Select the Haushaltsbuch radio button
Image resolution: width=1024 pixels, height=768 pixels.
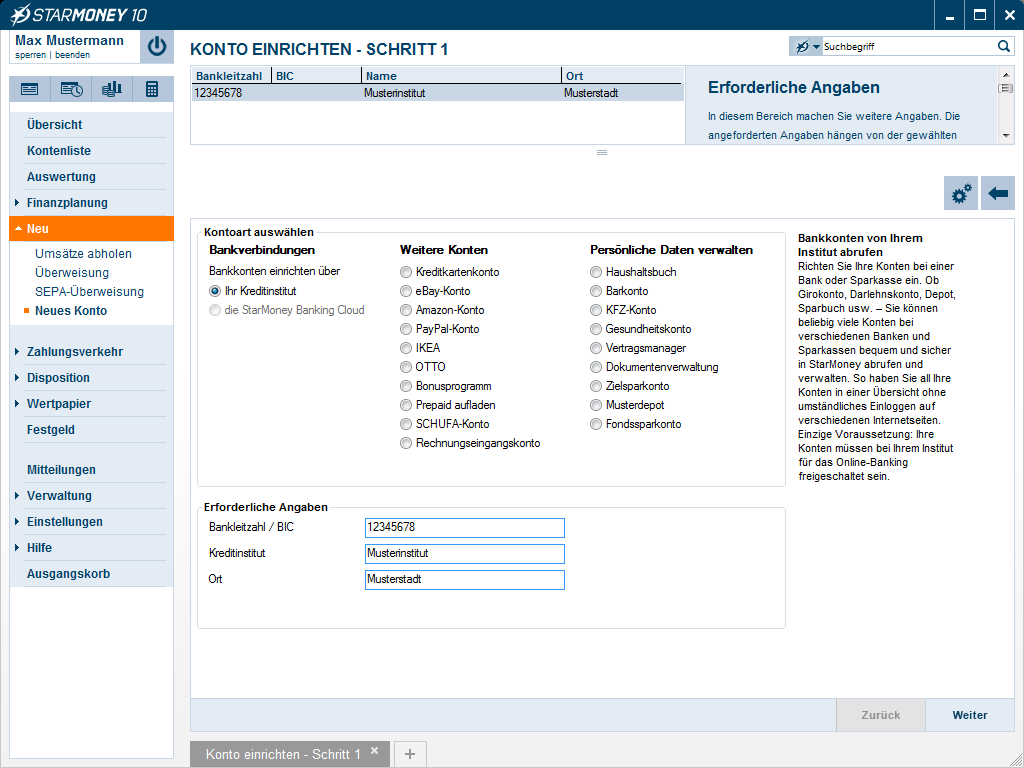point(596,272)
